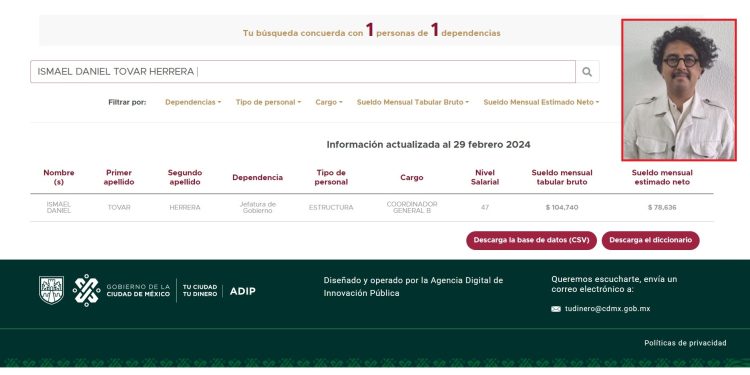Click the Queremos escucharte footer text
The height and width of the screenshot is (375, 750).
point(614,284)
